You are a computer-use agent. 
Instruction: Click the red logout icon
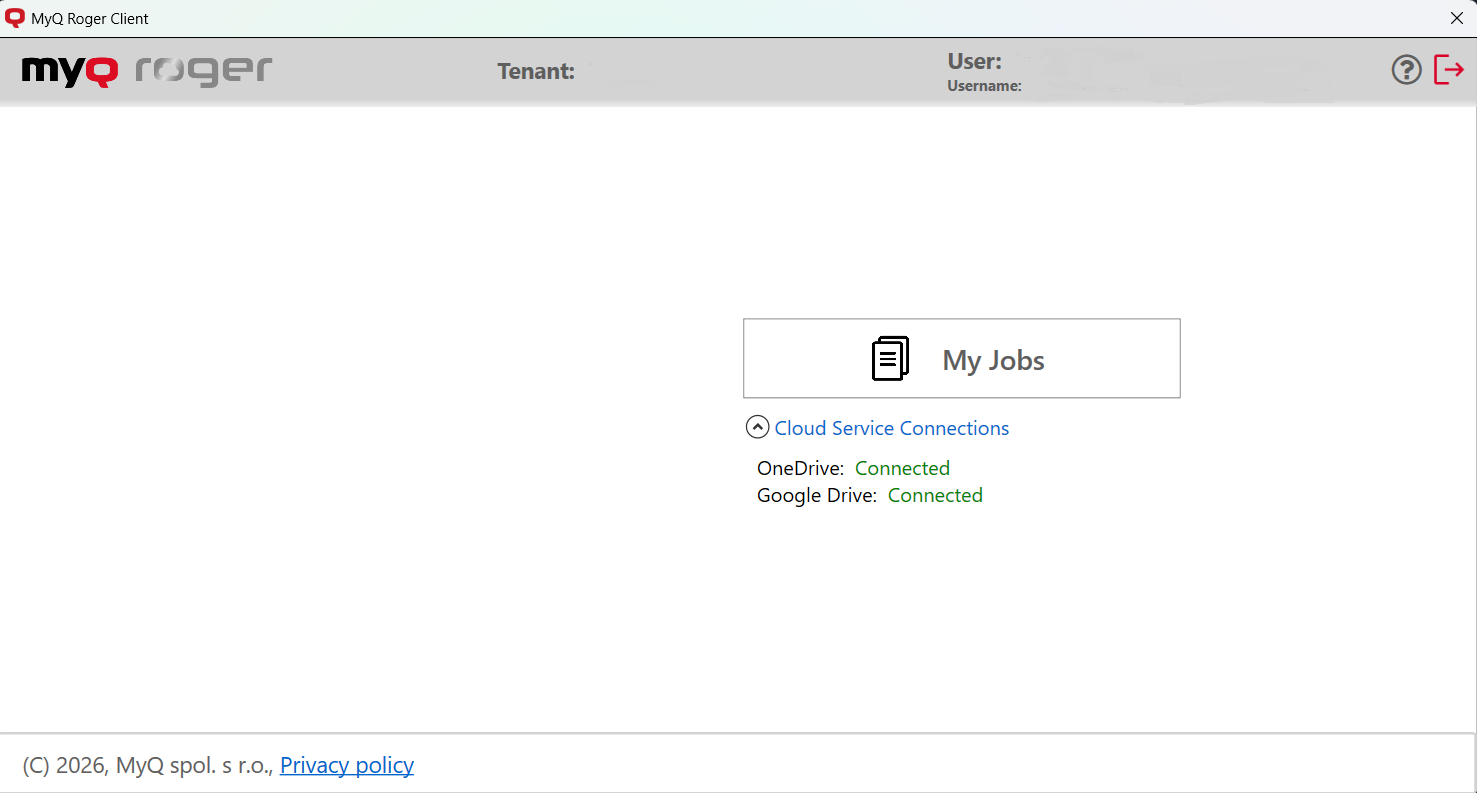(x=1449, y=70)
